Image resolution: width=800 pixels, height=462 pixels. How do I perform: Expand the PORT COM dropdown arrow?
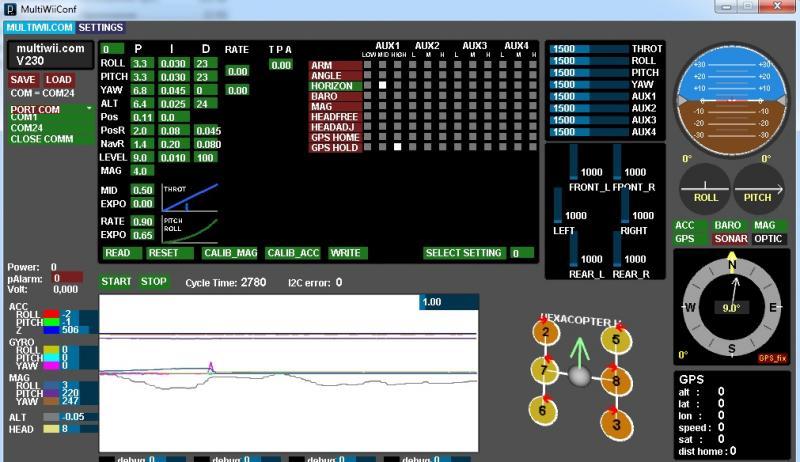(x=88, y=107)
